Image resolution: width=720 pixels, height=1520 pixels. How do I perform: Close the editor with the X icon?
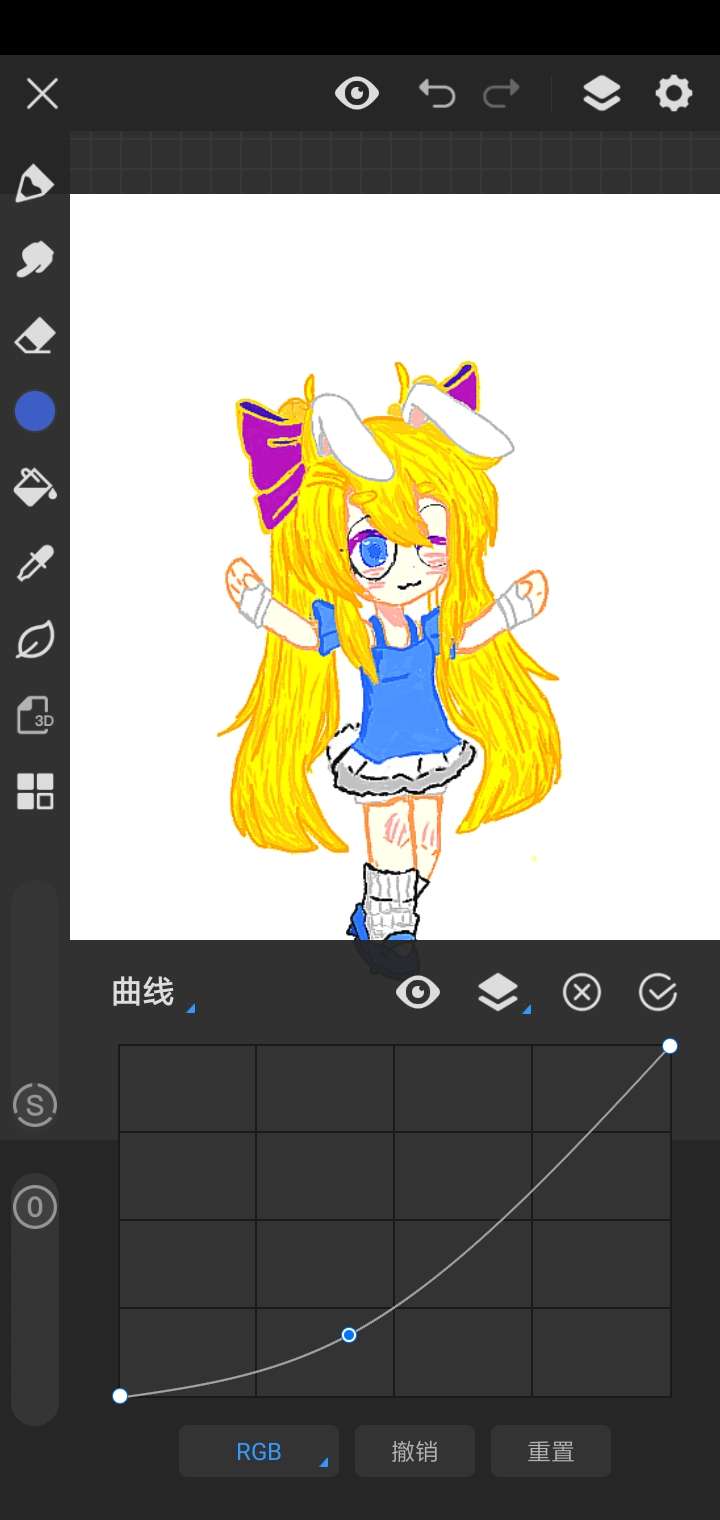[42, 94]
